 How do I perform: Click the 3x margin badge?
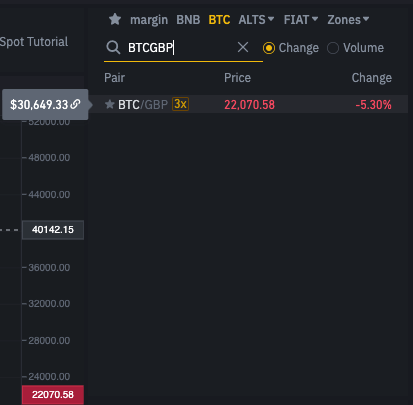click(180, 104)
